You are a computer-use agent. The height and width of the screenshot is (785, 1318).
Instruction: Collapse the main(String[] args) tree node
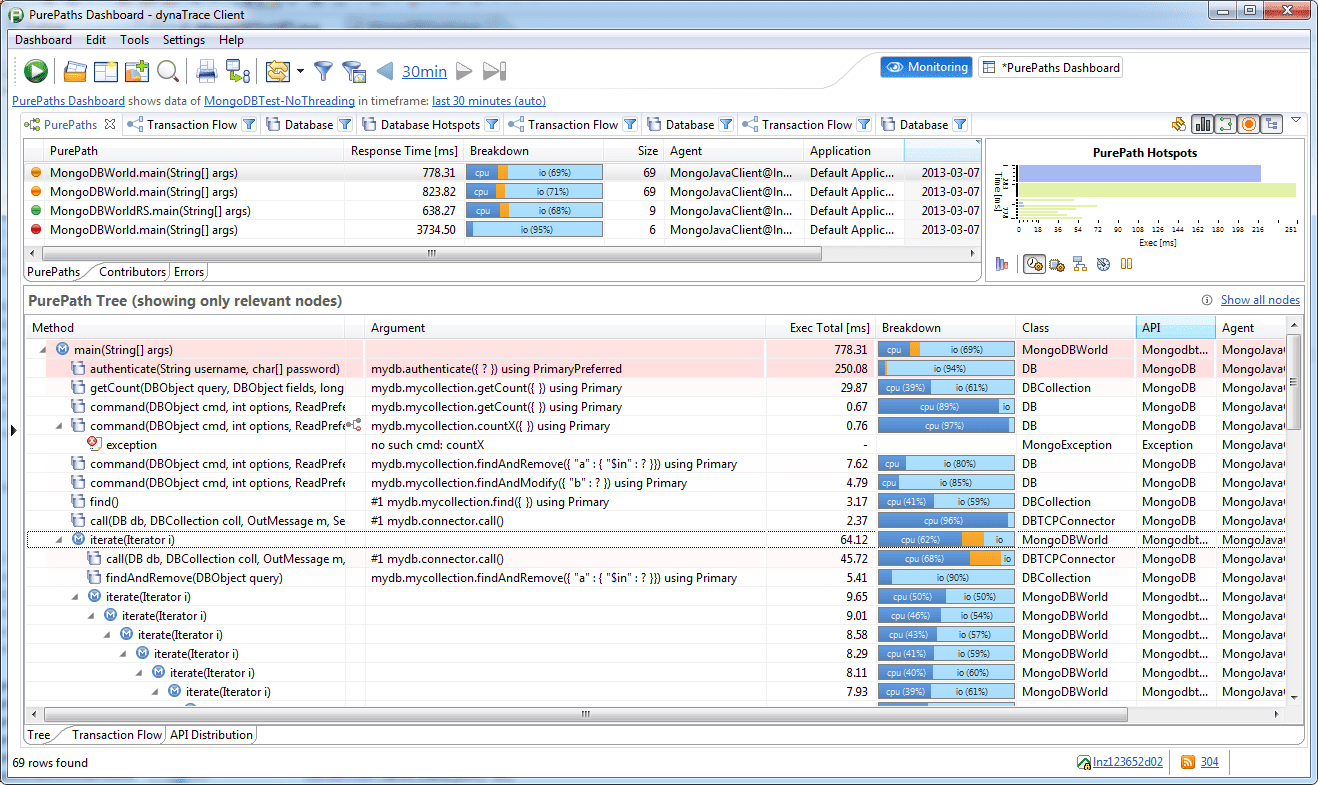pos(43,350)
